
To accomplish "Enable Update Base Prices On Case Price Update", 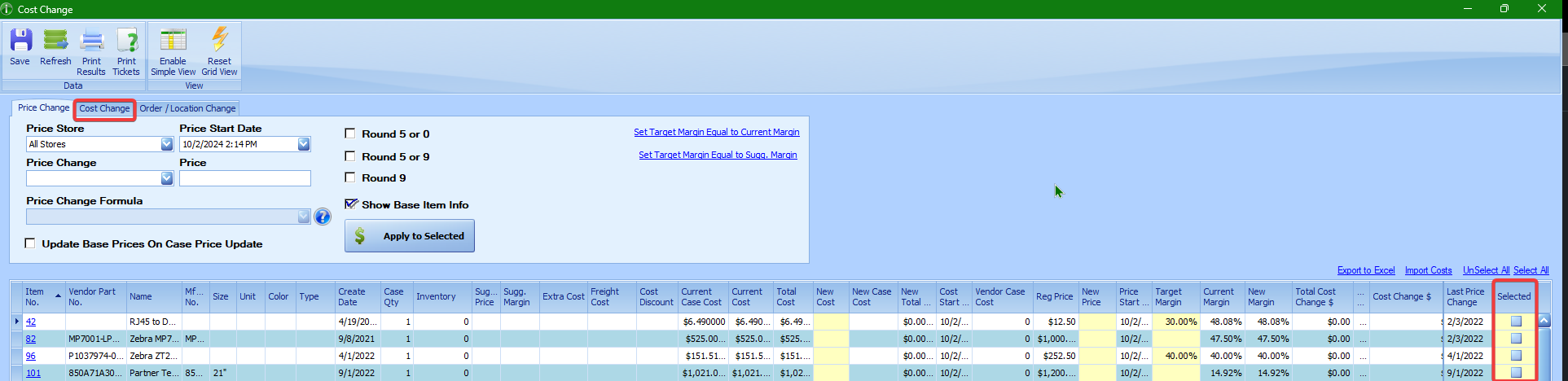I will coord(30,243).
